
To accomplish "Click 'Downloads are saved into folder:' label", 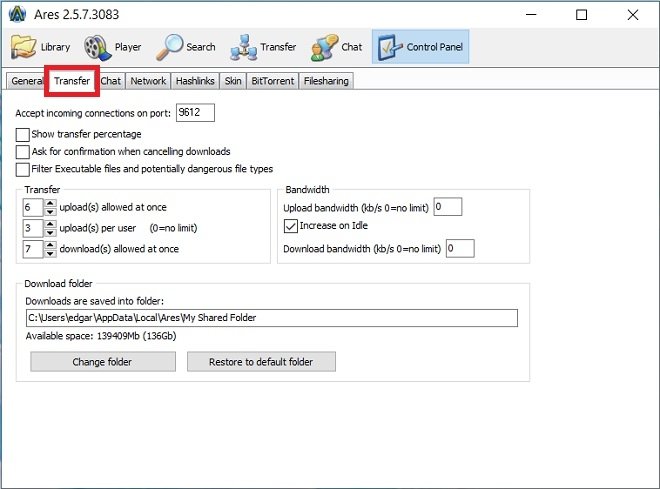I will [x=95, y=301].
